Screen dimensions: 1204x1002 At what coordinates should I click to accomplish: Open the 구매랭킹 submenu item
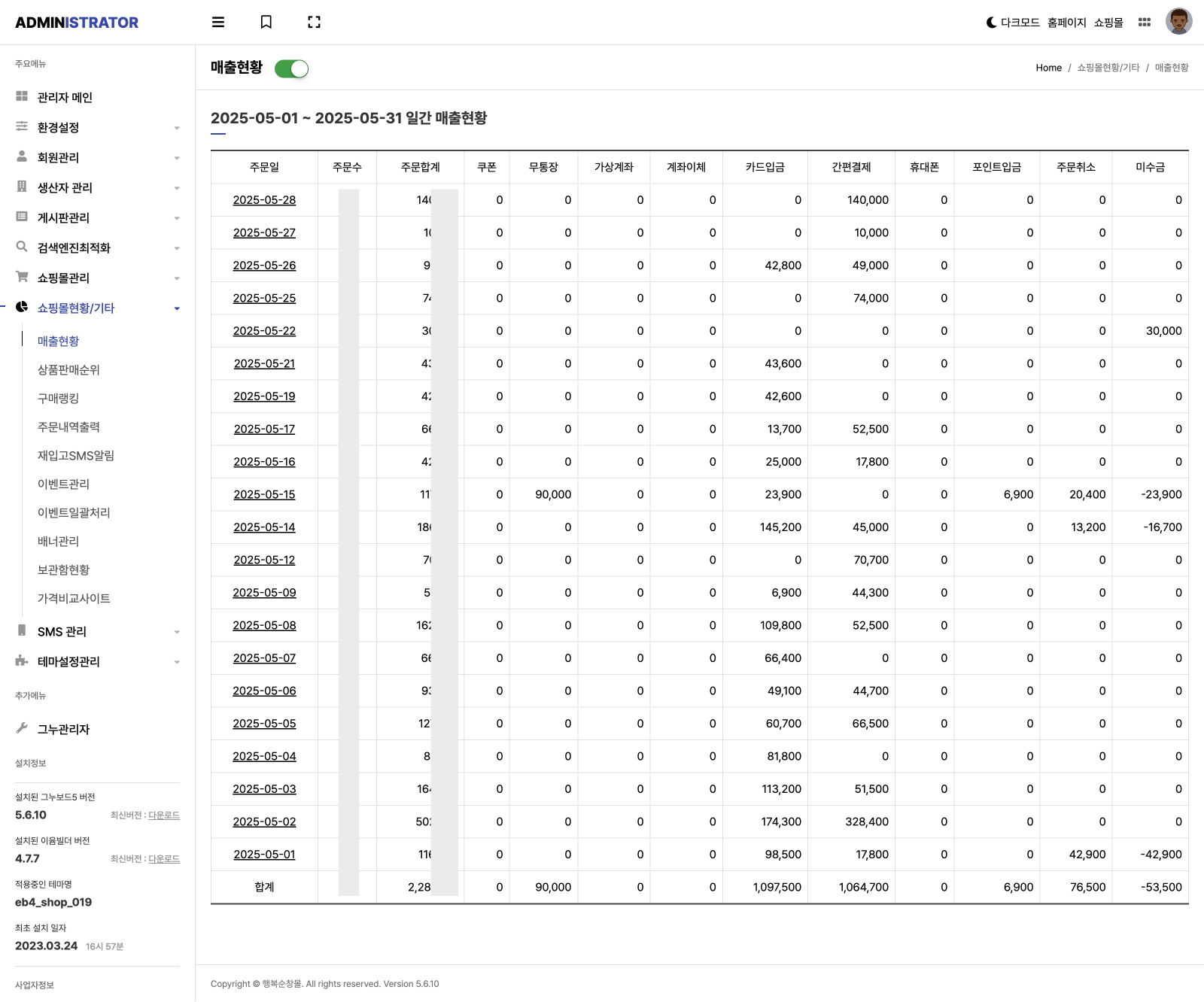pos(58,398)
